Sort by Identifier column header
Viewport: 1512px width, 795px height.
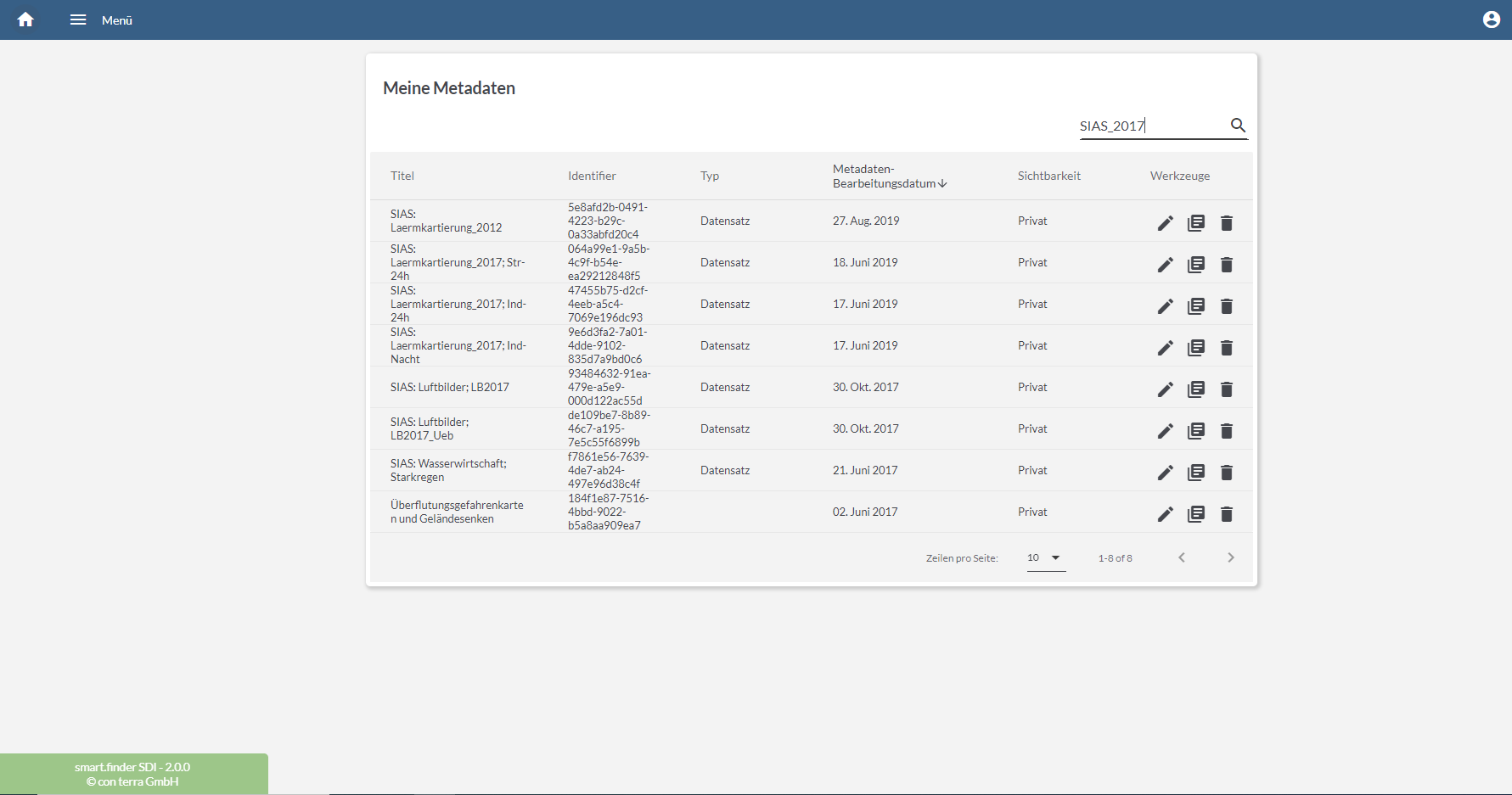pyautogui.click(x=592, y=176)
